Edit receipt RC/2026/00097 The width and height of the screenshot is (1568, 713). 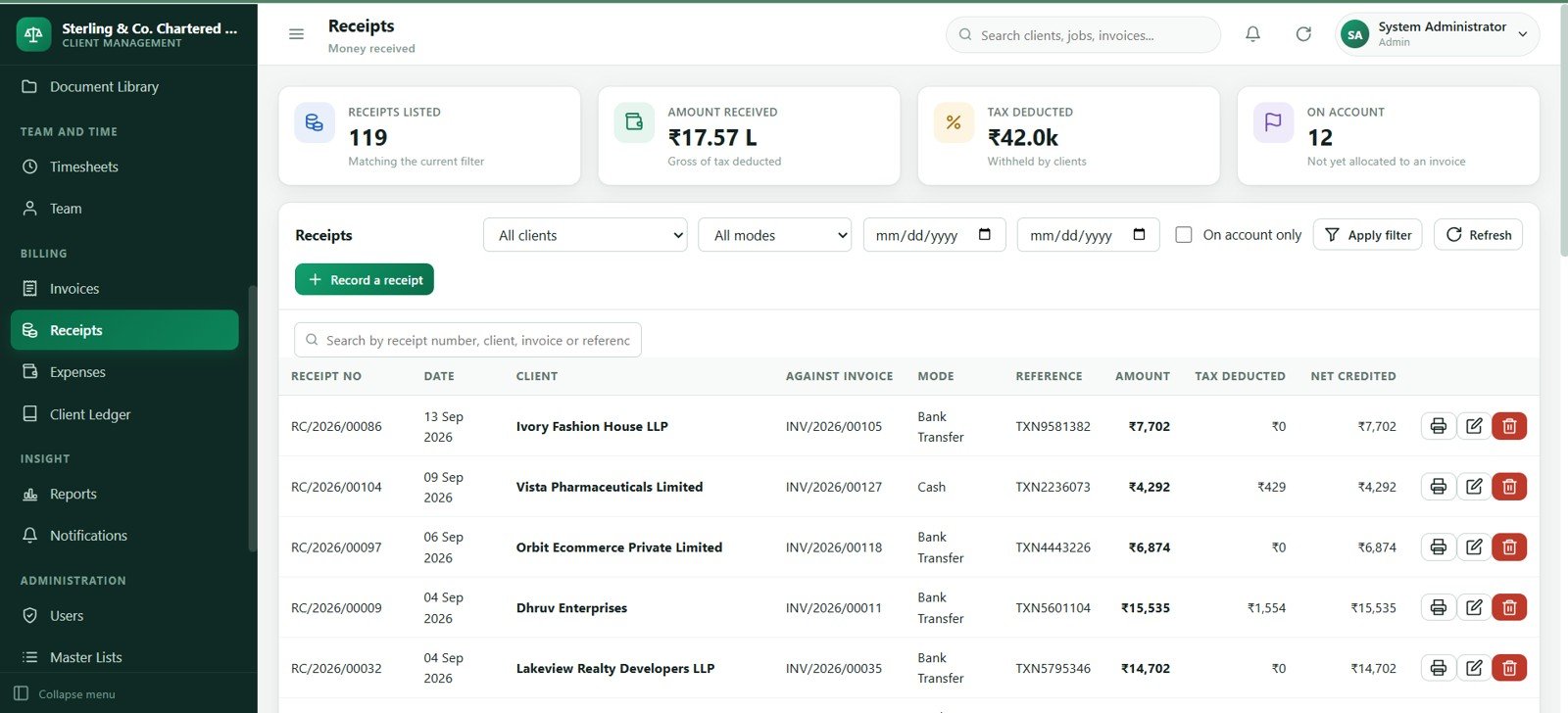tap(1474, 547)
